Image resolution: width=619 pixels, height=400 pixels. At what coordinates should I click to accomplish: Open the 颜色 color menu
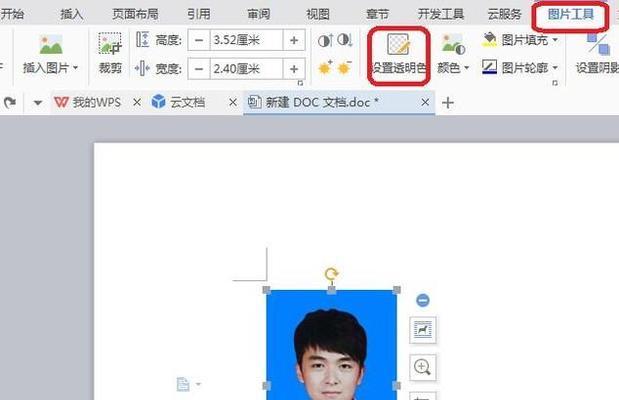[453, 54]
